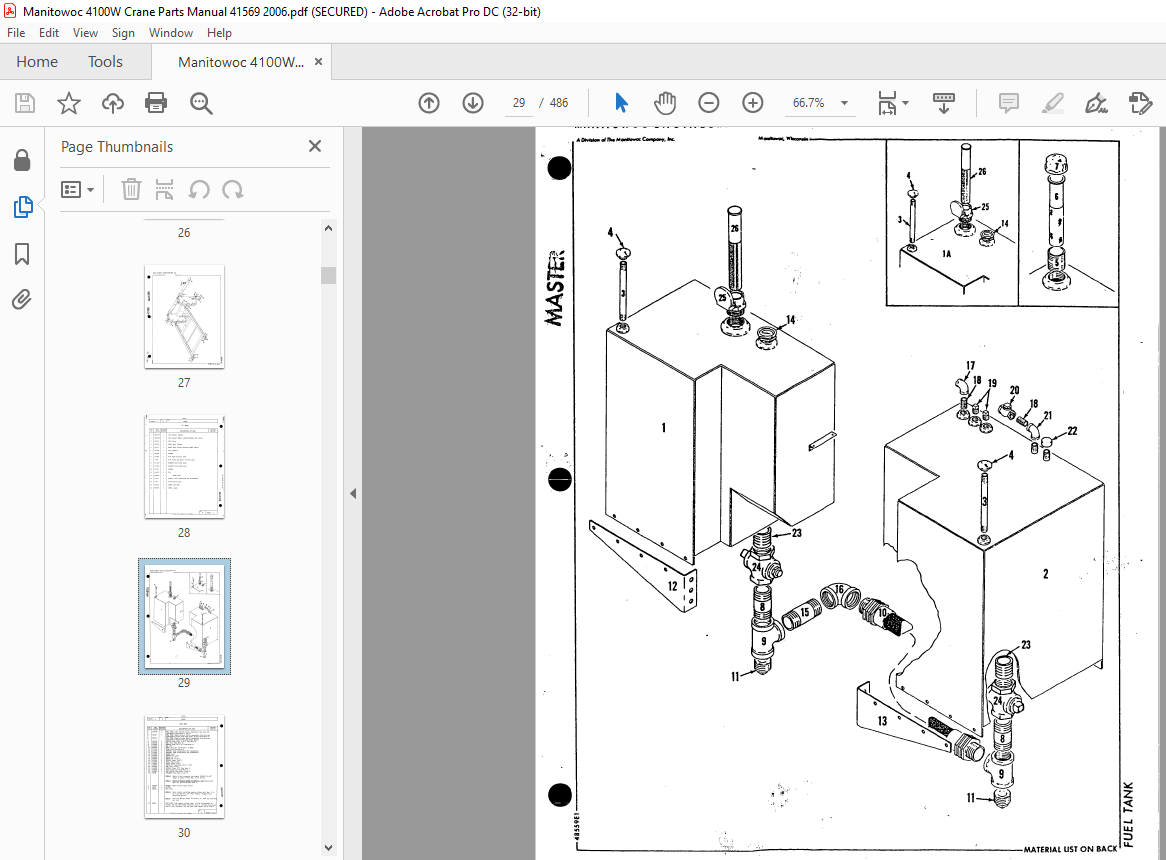Open the security lock panel icon
1166x860 pixels.
[22, 160]
